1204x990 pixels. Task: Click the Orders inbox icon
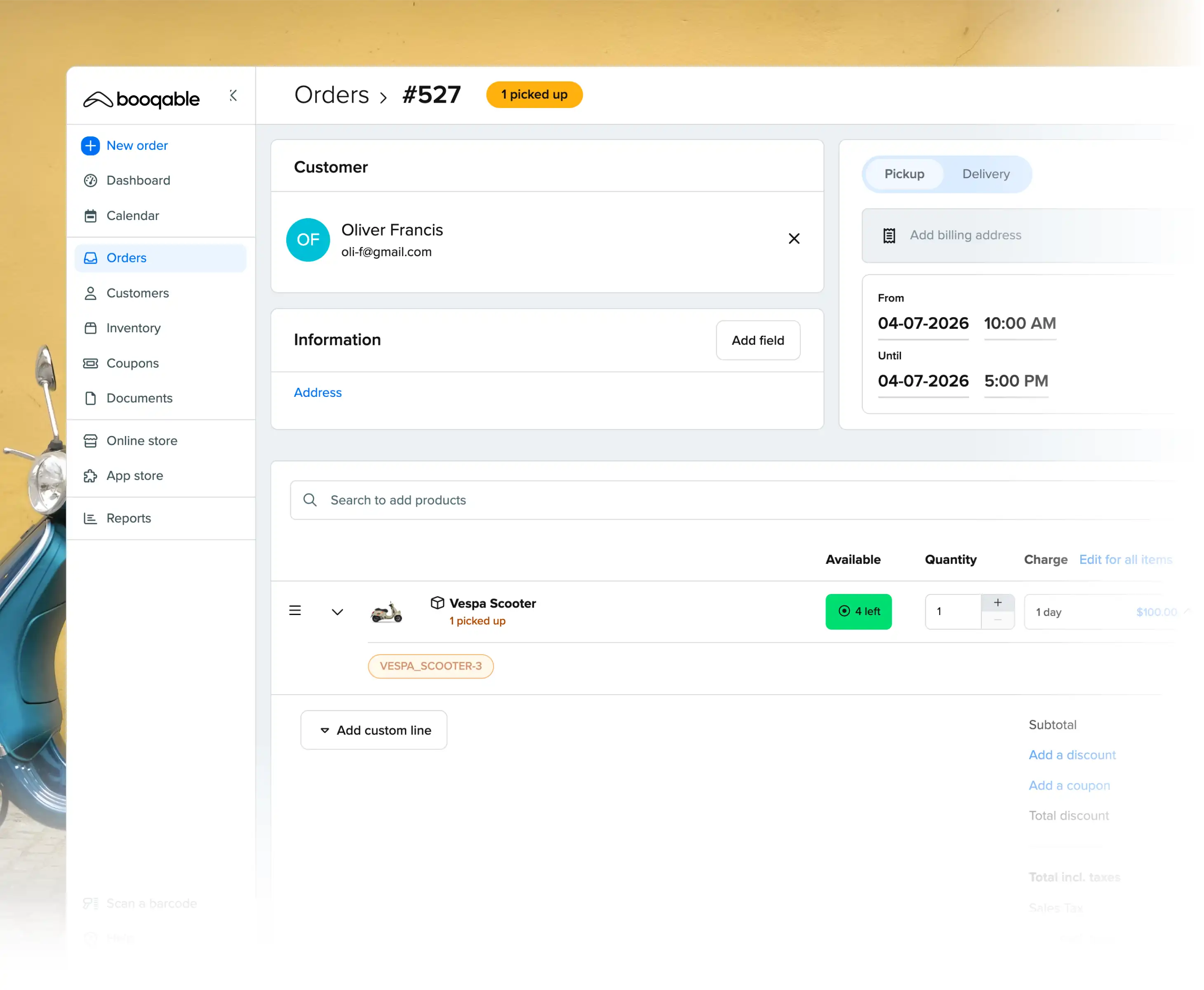click(x=90, y=258)
